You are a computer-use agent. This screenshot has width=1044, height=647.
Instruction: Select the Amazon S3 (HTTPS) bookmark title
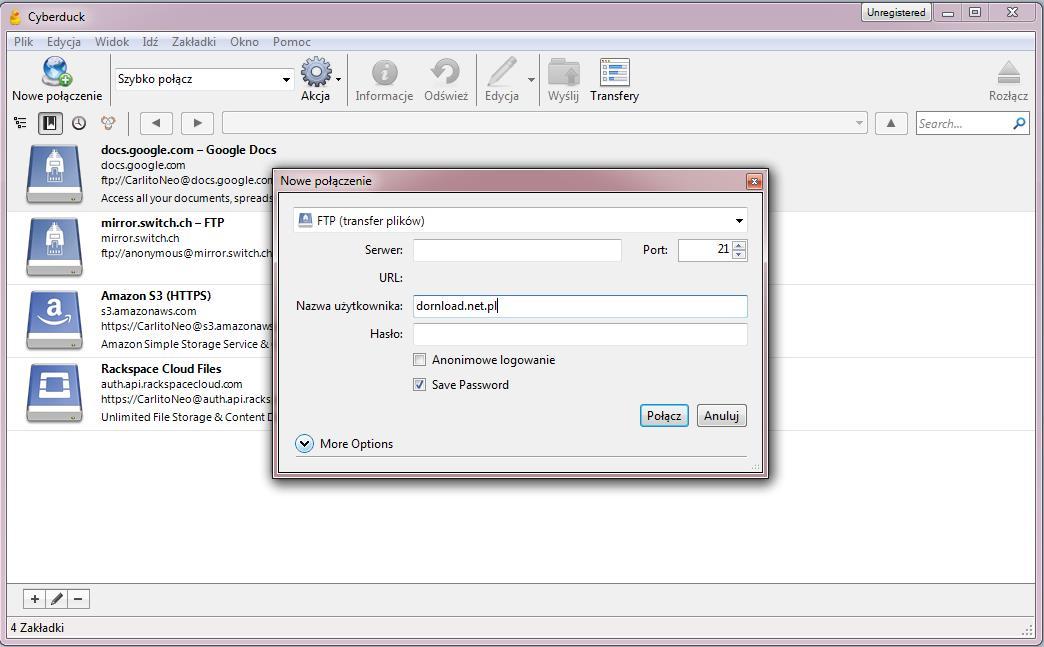pos(156,296)
